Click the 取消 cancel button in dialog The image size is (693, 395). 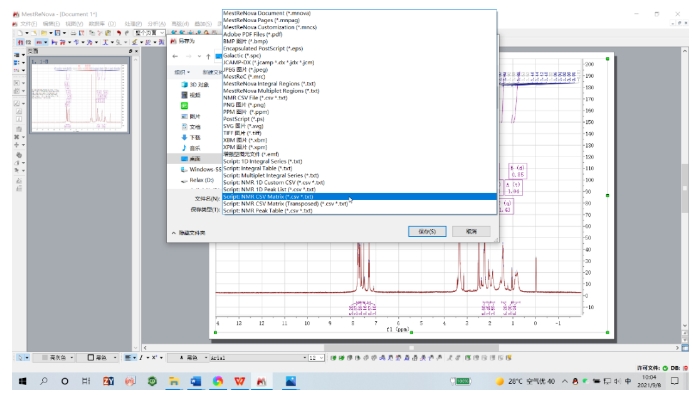[x=471, y=232]
